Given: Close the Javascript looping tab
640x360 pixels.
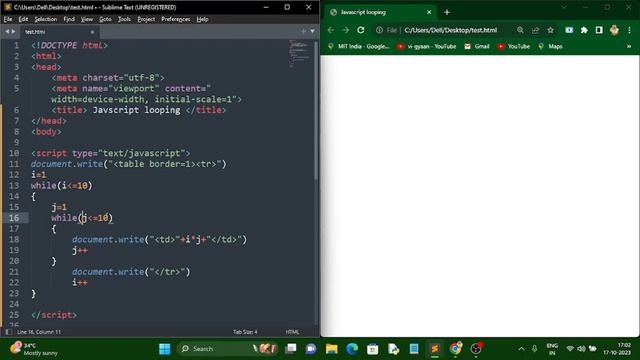Looking at the screenshot, I should pos(429,12).
